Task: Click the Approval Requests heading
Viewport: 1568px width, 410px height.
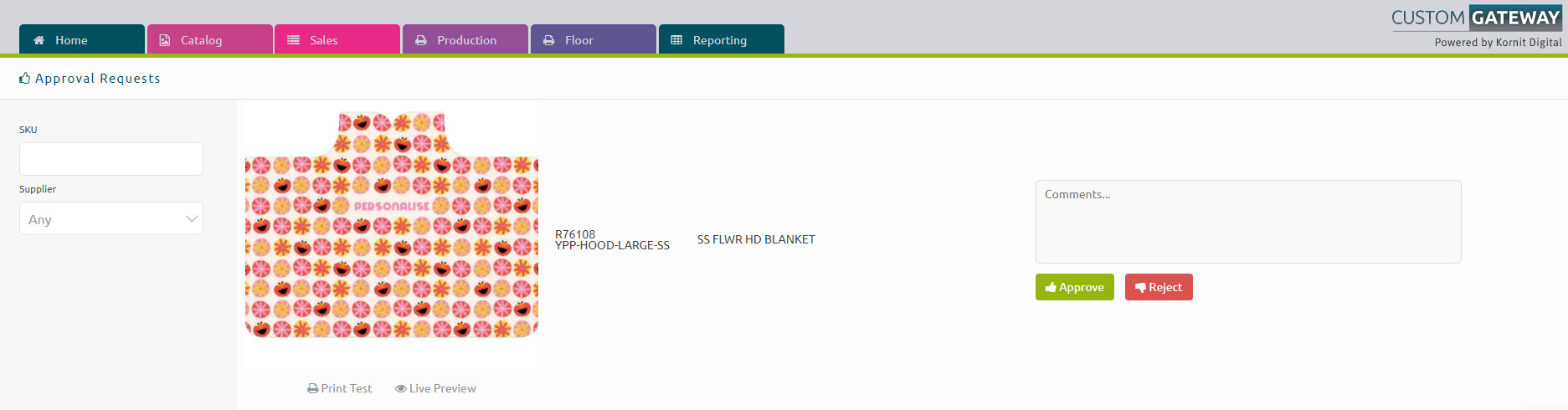Action: tap(97, 78)
